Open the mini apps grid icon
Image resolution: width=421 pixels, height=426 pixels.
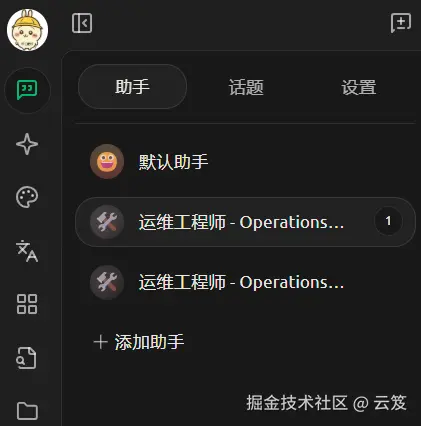click(x=27, y=304)
